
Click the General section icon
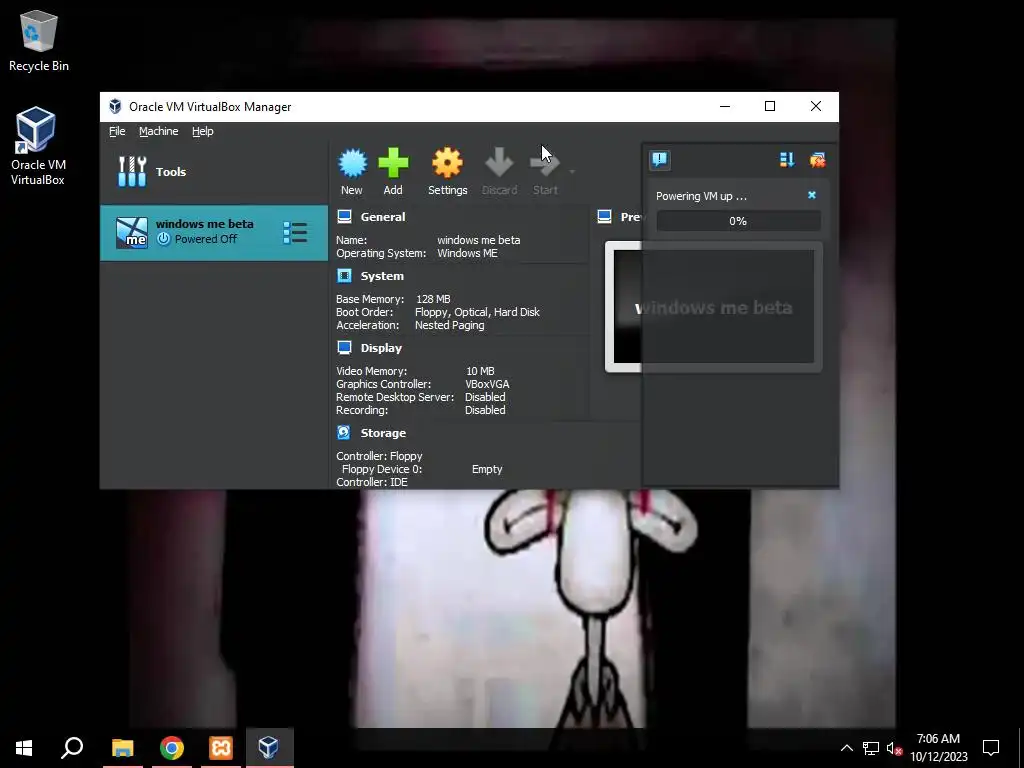pos(344,217)
